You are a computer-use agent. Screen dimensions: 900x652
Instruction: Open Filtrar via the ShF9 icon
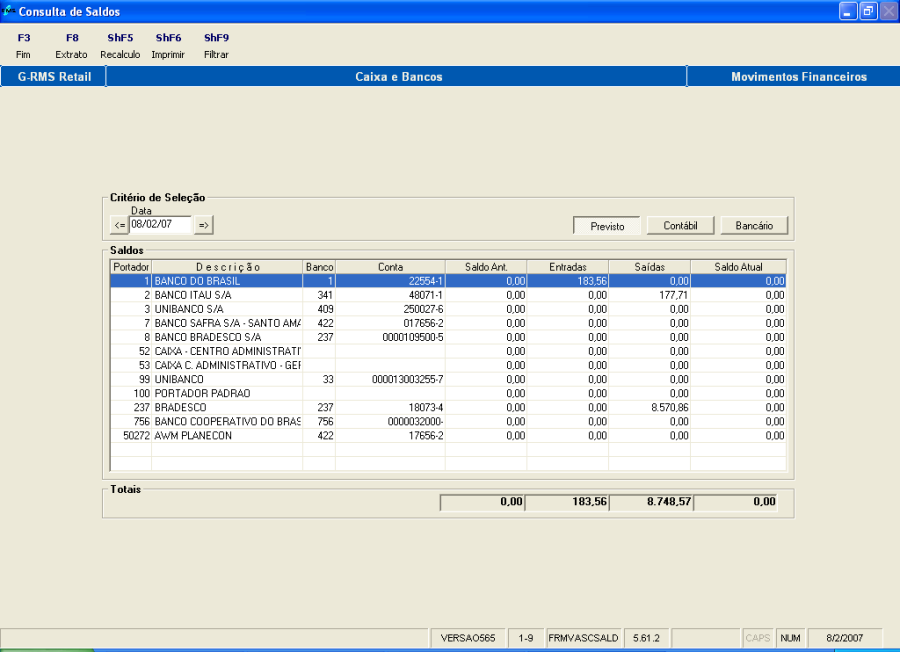click(x=215, y=45)
